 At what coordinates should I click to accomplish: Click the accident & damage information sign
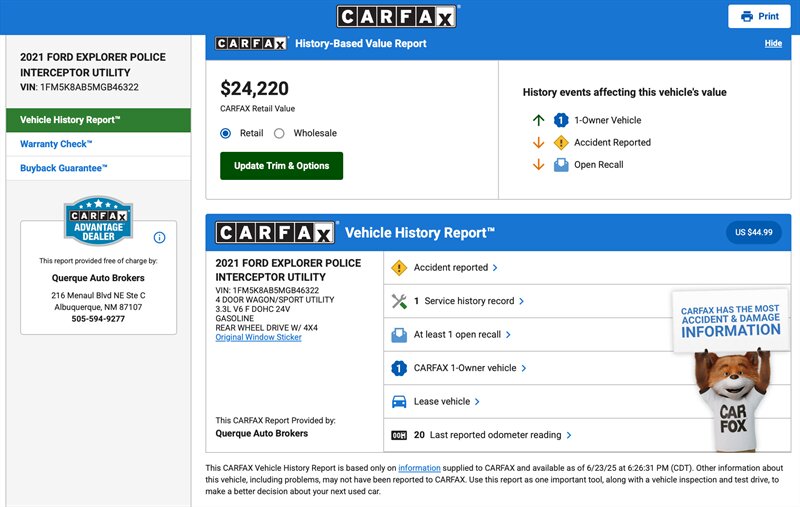click(730, 321)
